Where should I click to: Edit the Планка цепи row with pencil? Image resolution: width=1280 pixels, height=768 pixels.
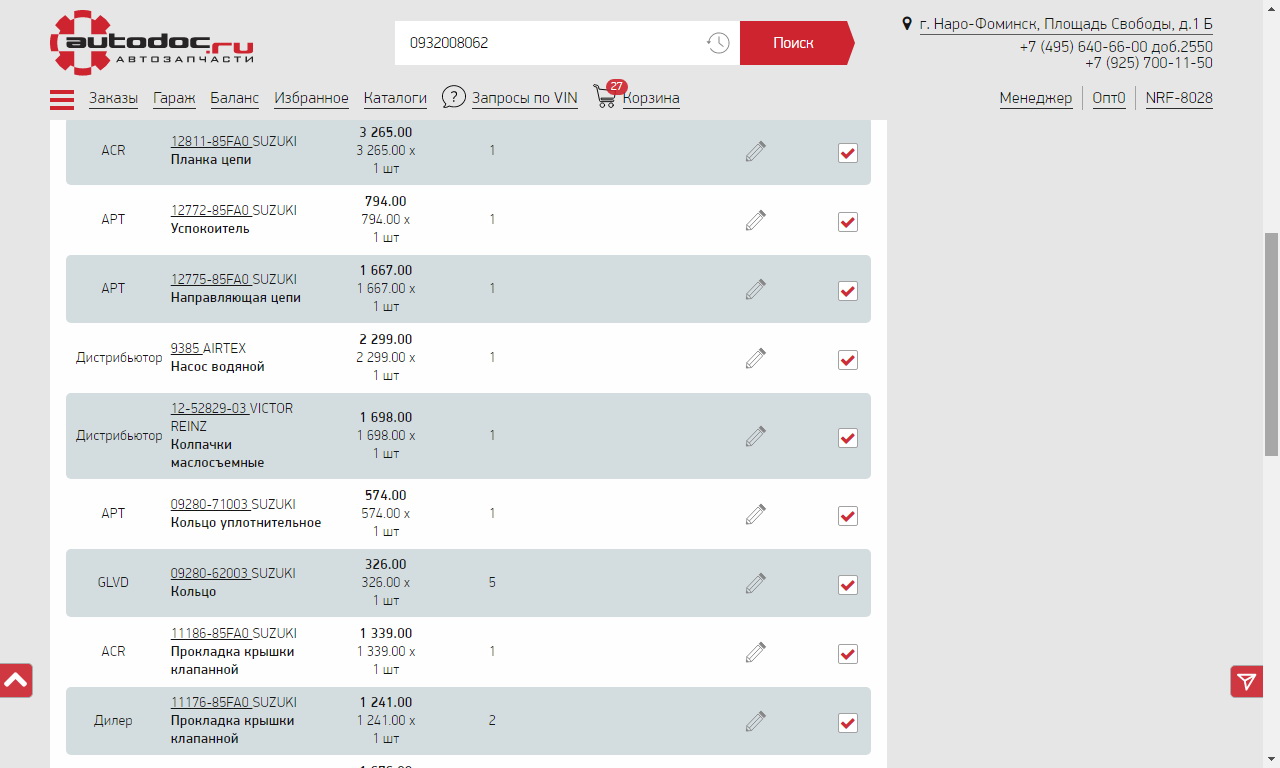[x=756, y=151]
